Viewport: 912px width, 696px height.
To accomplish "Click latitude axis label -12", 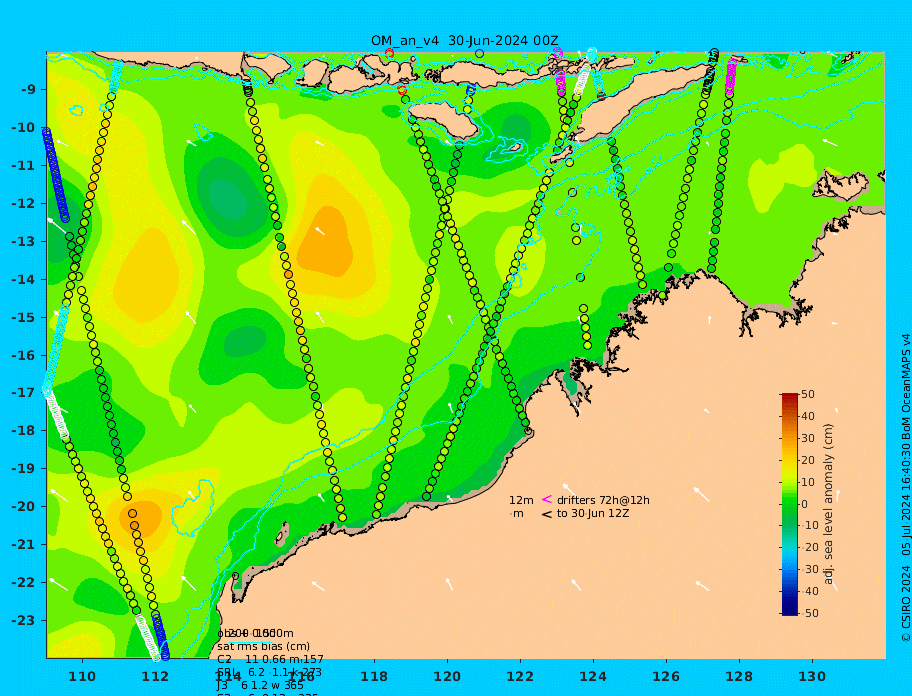I will (x=24, y=204).
